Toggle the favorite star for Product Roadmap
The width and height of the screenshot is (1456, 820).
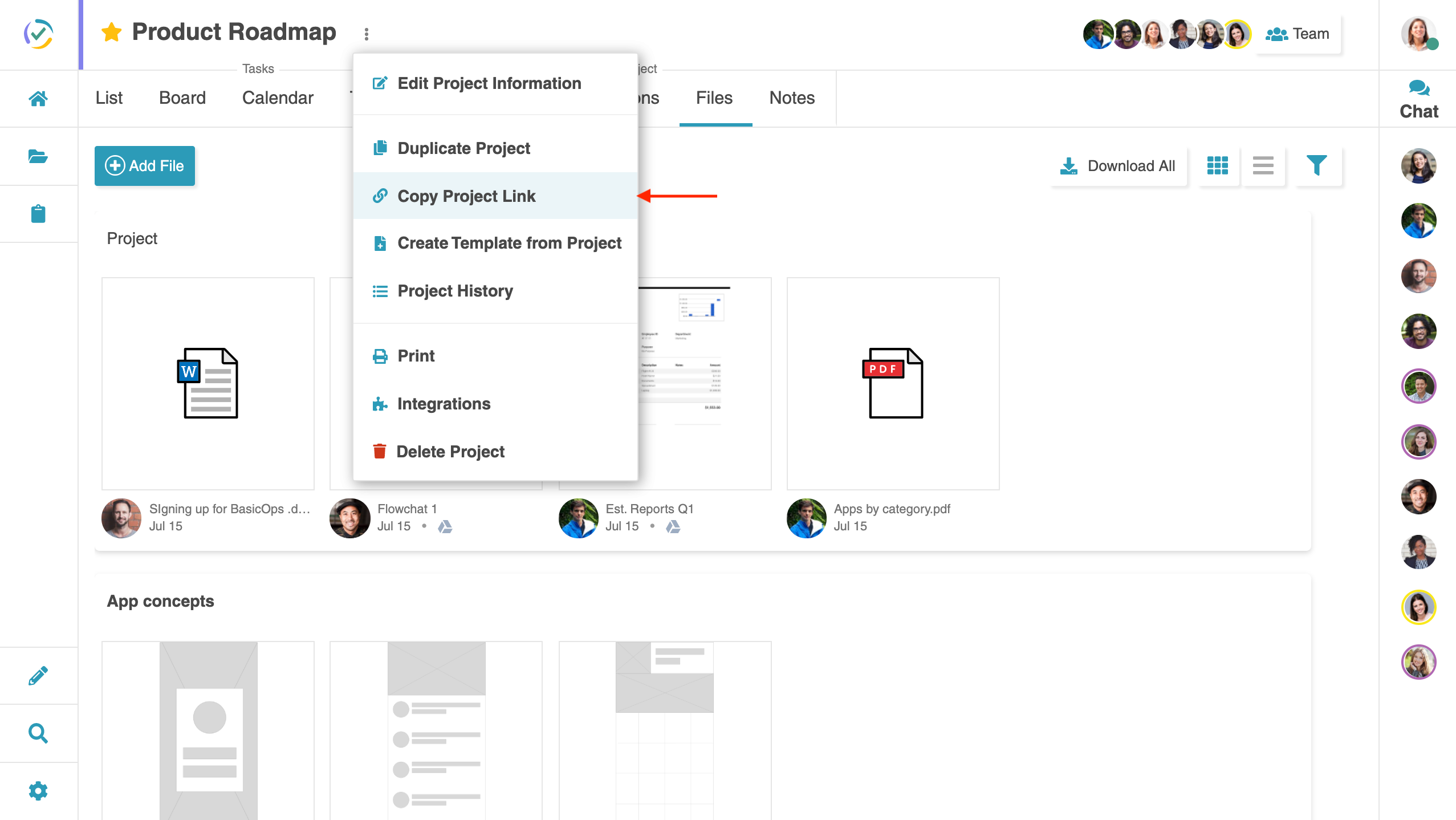tap(112, 33)
